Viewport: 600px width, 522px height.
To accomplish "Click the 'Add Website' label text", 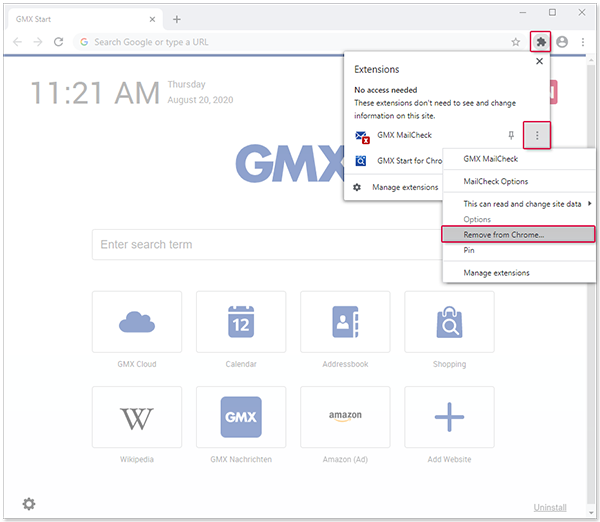I will 449,459.
